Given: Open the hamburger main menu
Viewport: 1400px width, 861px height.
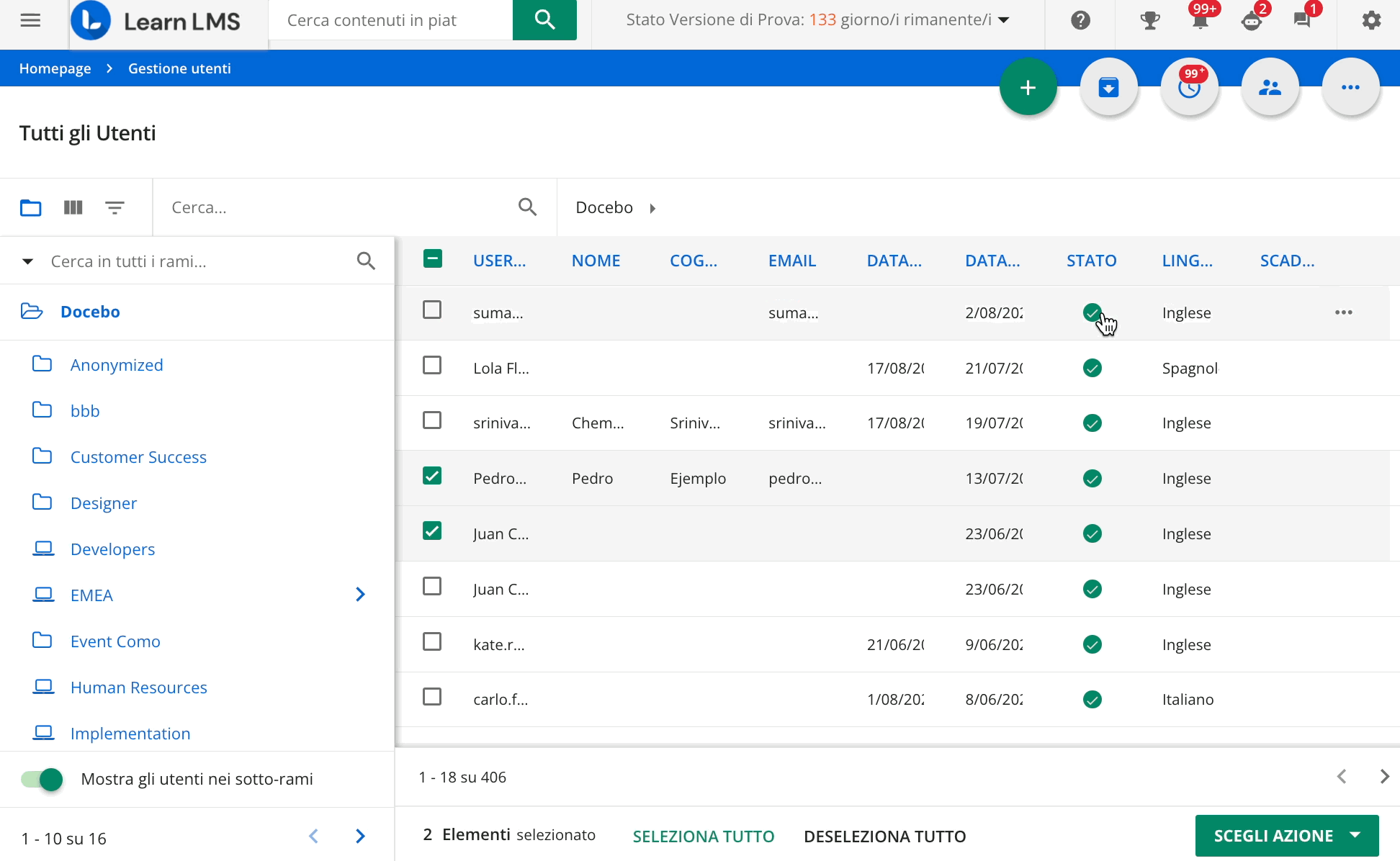Looking at the screenshot, I should click(30, 20).
